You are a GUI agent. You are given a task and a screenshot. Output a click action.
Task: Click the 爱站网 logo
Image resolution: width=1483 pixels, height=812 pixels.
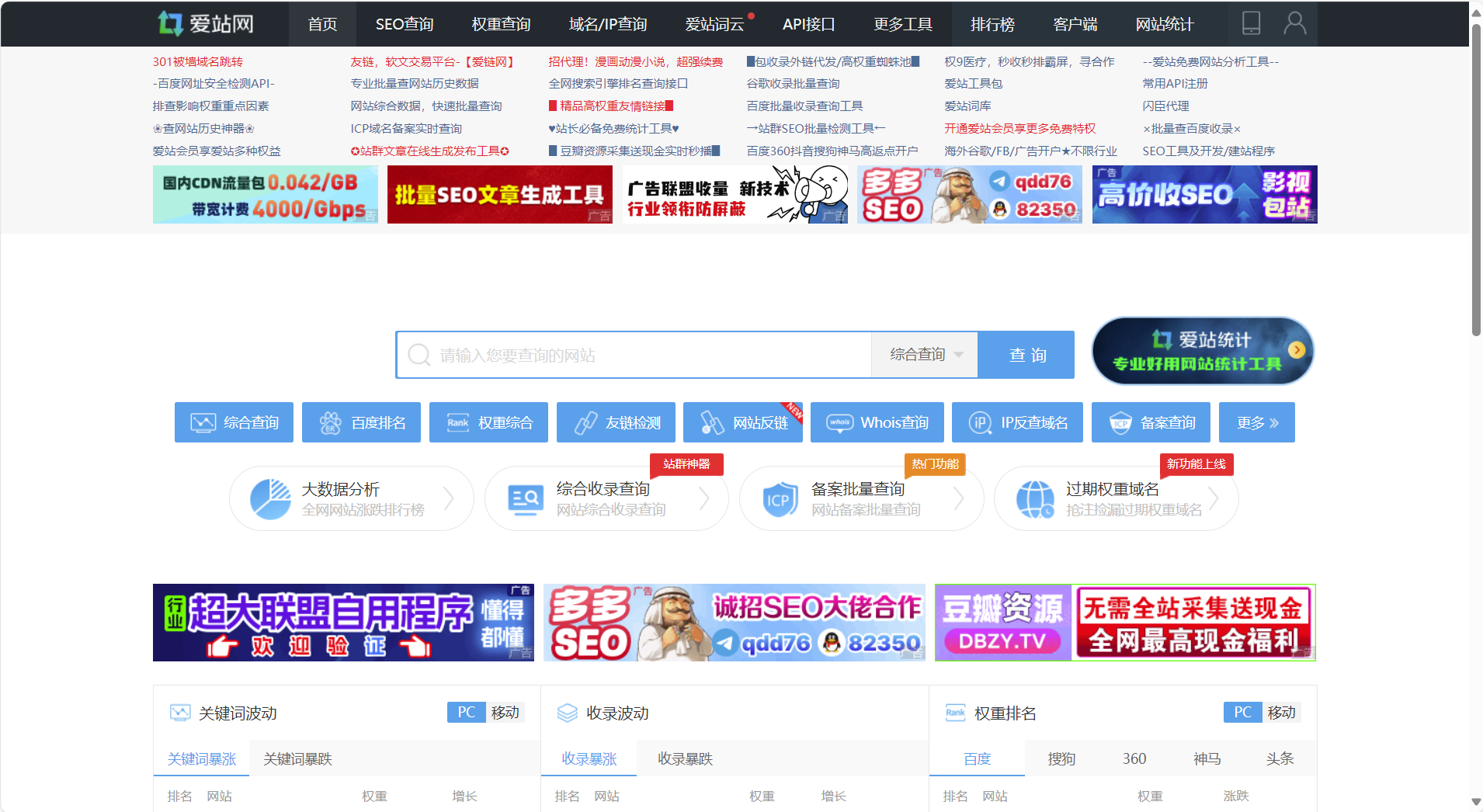(205, 23)
